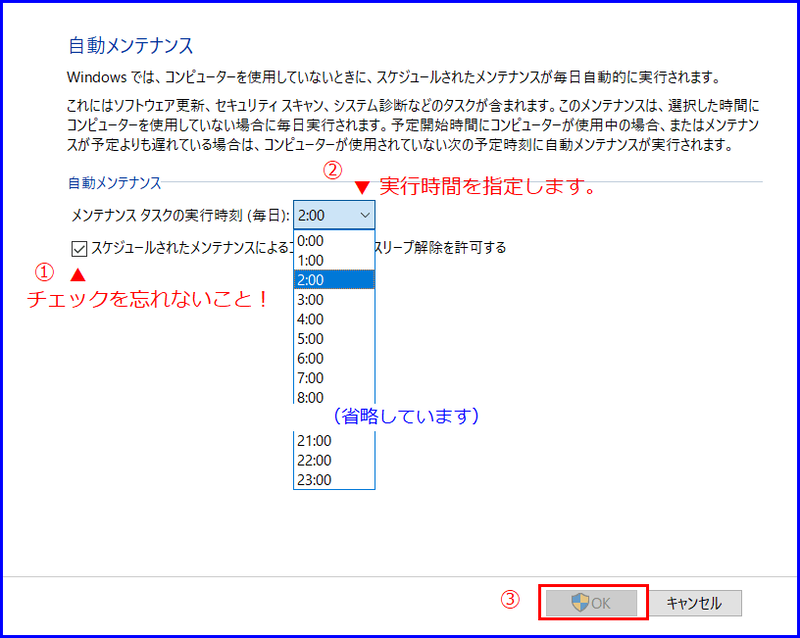The height and width of the screenshot is (638, 800).
Task: Select 5:00 as the maintenance time
Action: pos(334,339)
